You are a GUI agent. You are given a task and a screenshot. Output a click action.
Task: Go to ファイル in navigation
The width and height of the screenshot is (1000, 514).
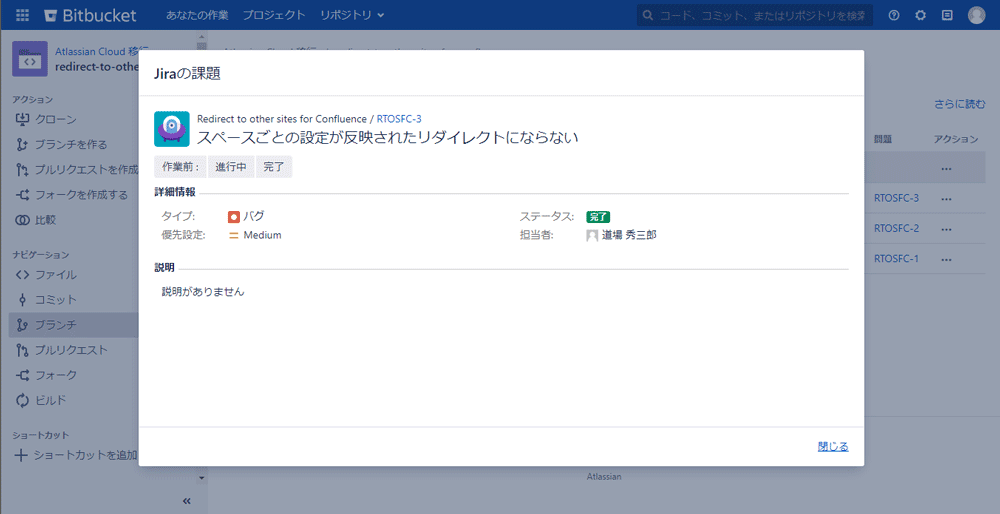(55, 275)
